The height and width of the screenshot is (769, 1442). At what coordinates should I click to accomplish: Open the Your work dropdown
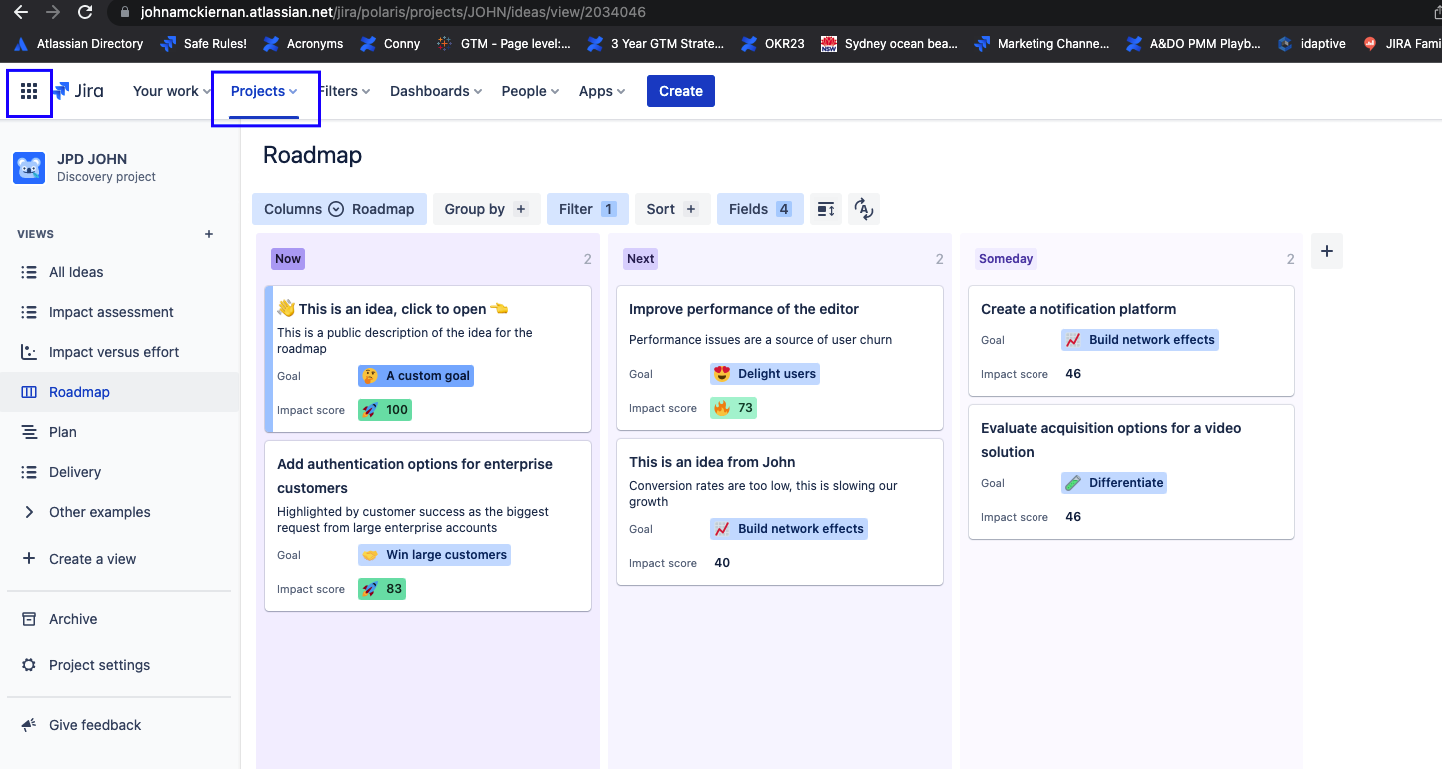[x=170, y=91]
